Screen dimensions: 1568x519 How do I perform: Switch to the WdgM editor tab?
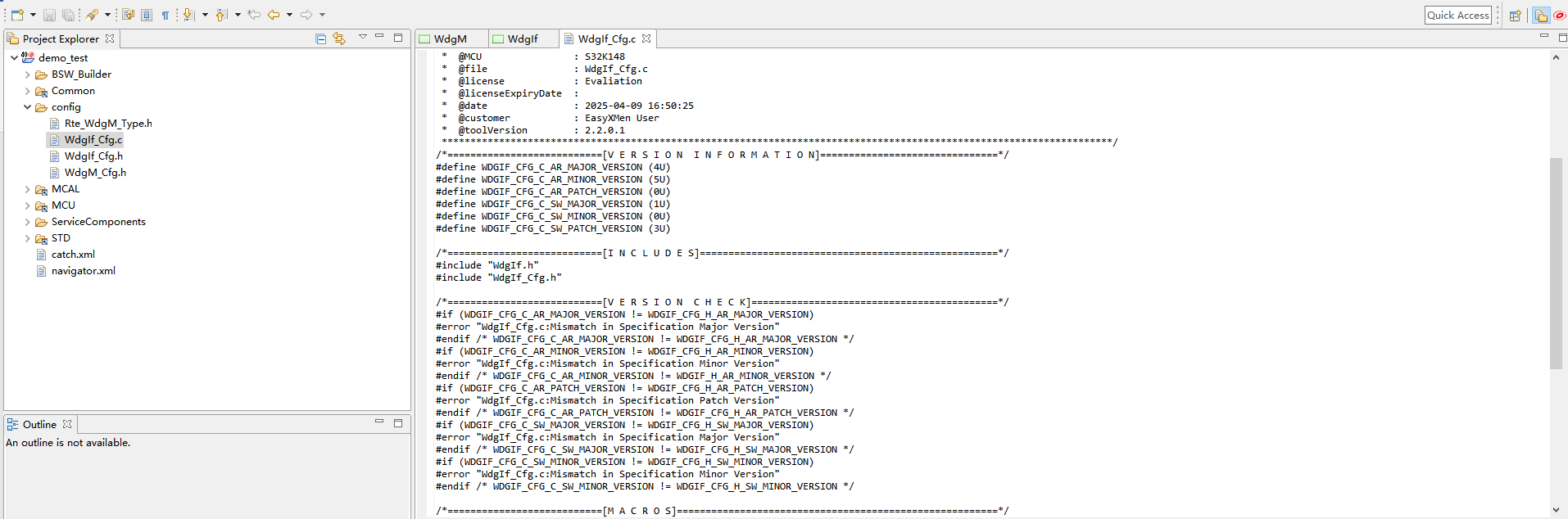(449, 39)
